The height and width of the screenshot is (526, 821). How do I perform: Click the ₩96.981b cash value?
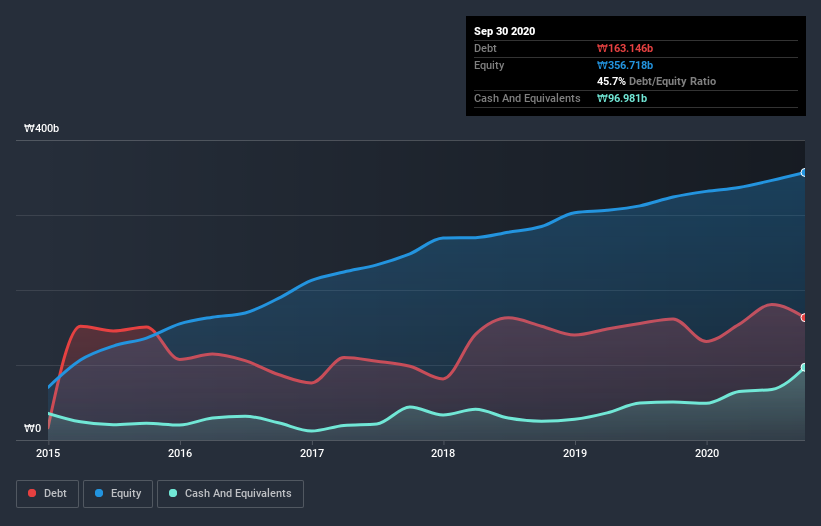[x=622, y=98]
